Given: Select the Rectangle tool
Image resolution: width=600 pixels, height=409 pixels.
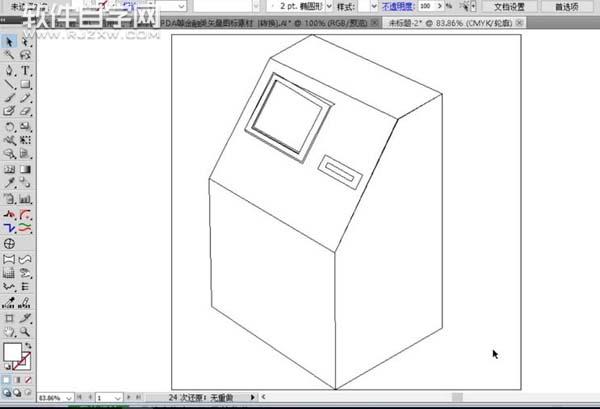Looking at the screenshot, I should 25,84.
